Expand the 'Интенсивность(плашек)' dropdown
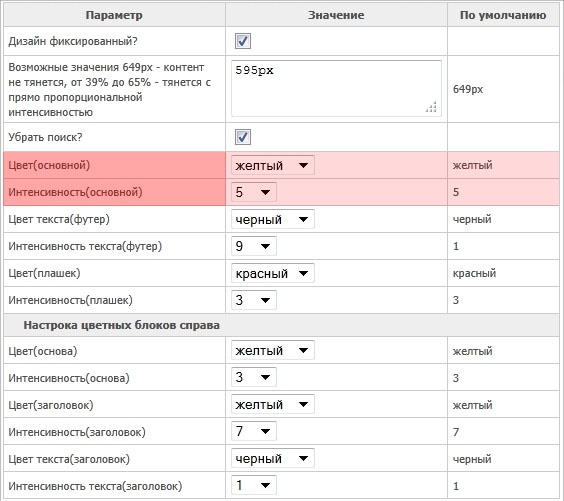The height and width of the screenshot is (501, 564). coord(254,300)
